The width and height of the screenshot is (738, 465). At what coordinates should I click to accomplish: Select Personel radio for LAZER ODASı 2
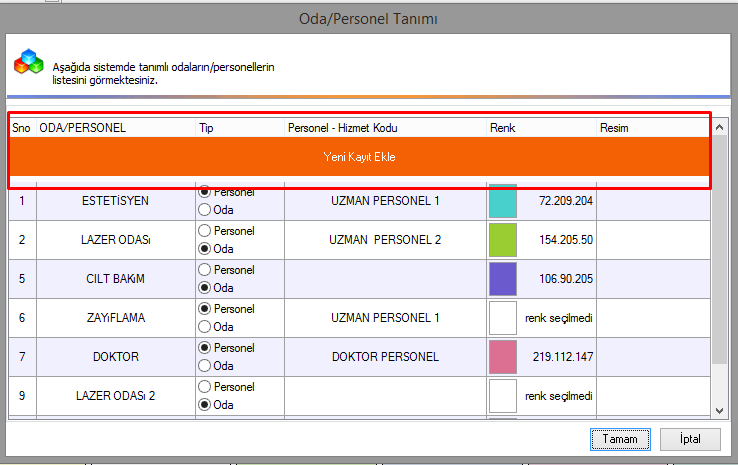(206, 386)
